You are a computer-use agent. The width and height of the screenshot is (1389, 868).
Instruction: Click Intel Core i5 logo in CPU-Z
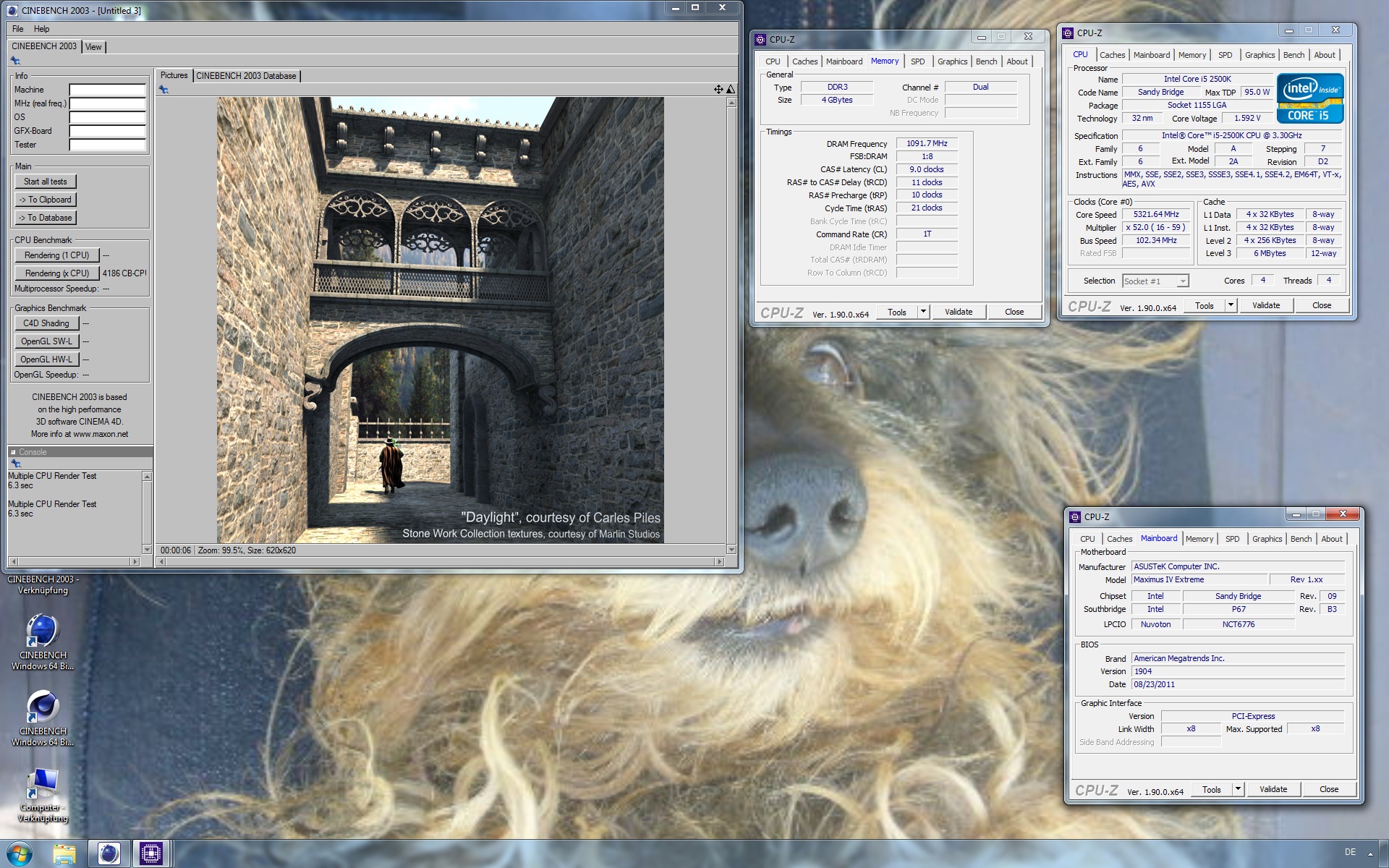1310,98
